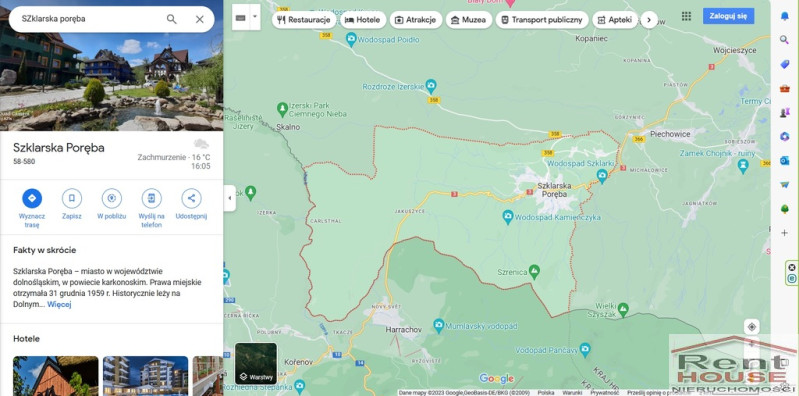Click Wyślij na telefon icon
Viewport: 799px width, 396px height.
[x=151, y=198]
